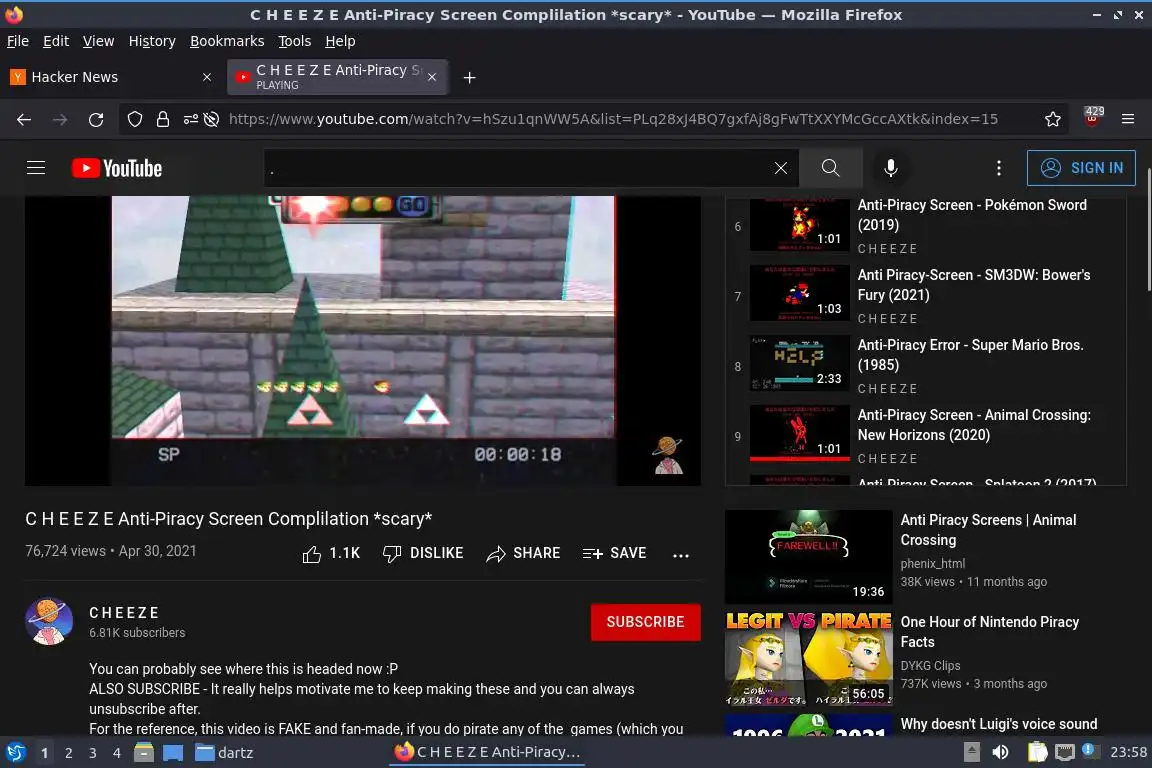The width and height of the screenshot is (1152, 768).
Task: Click the autoplay blocked icon
Action: [x=212, y=119]
